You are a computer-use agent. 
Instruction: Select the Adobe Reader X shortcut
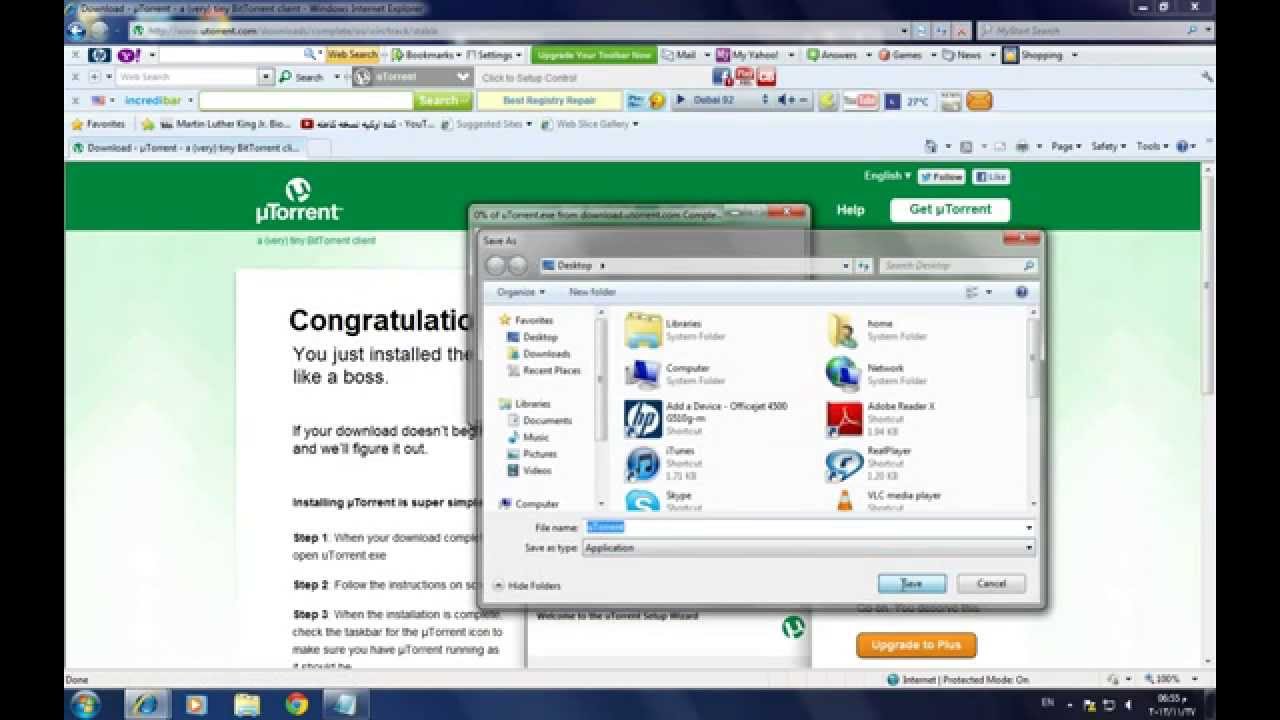pos(844,419)
